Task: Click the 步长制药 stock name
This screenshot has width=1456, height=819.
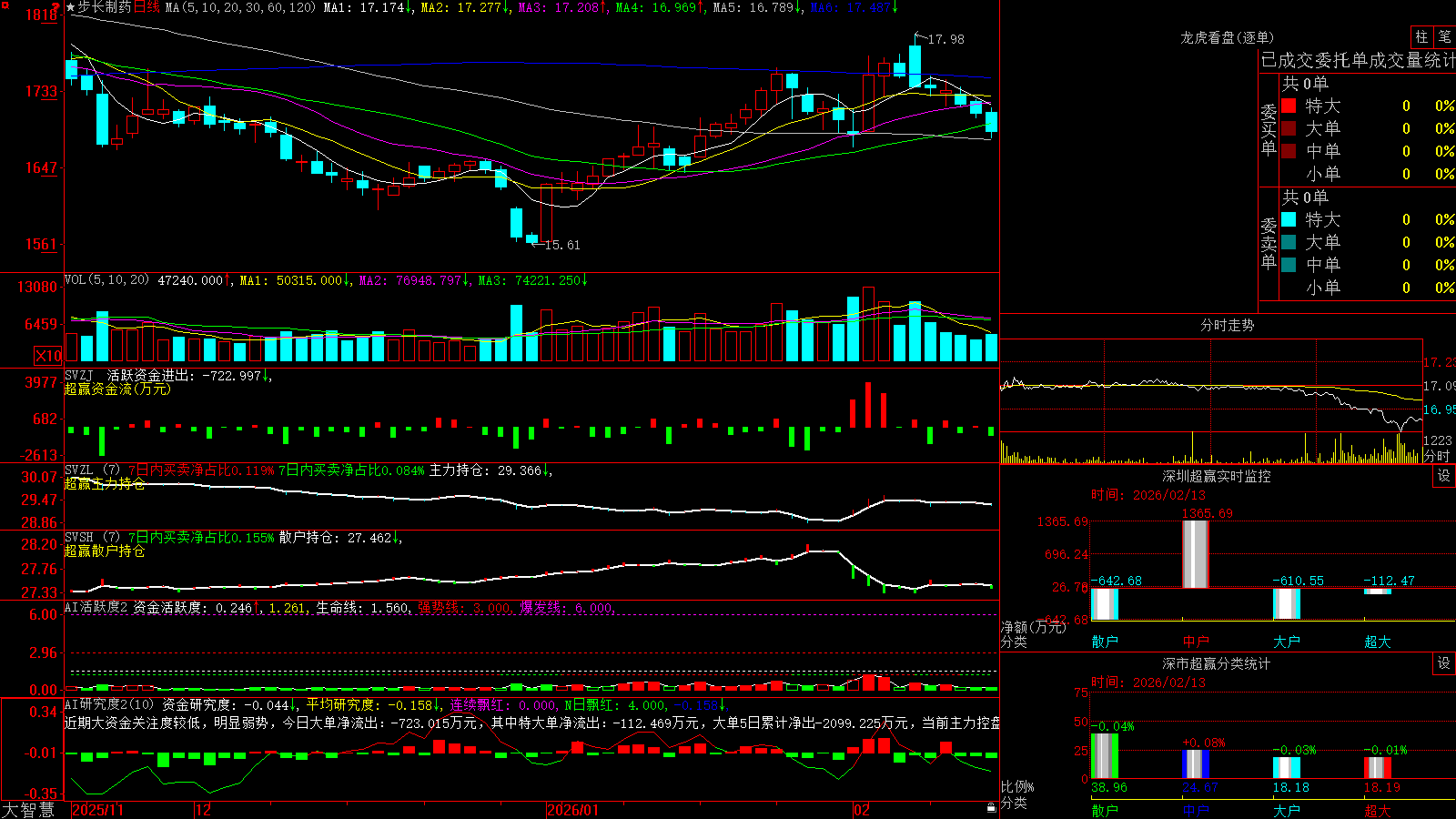Action: point(105,7)
